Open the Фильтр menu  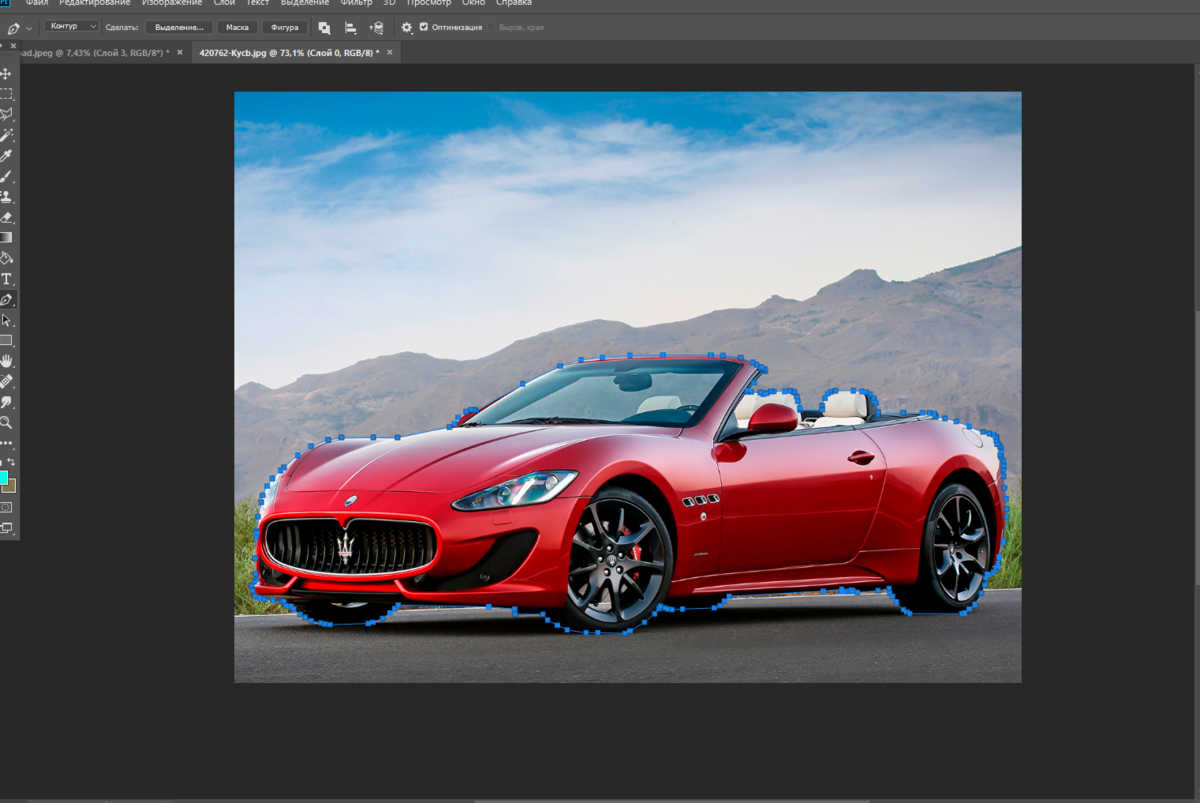(356, 3)
